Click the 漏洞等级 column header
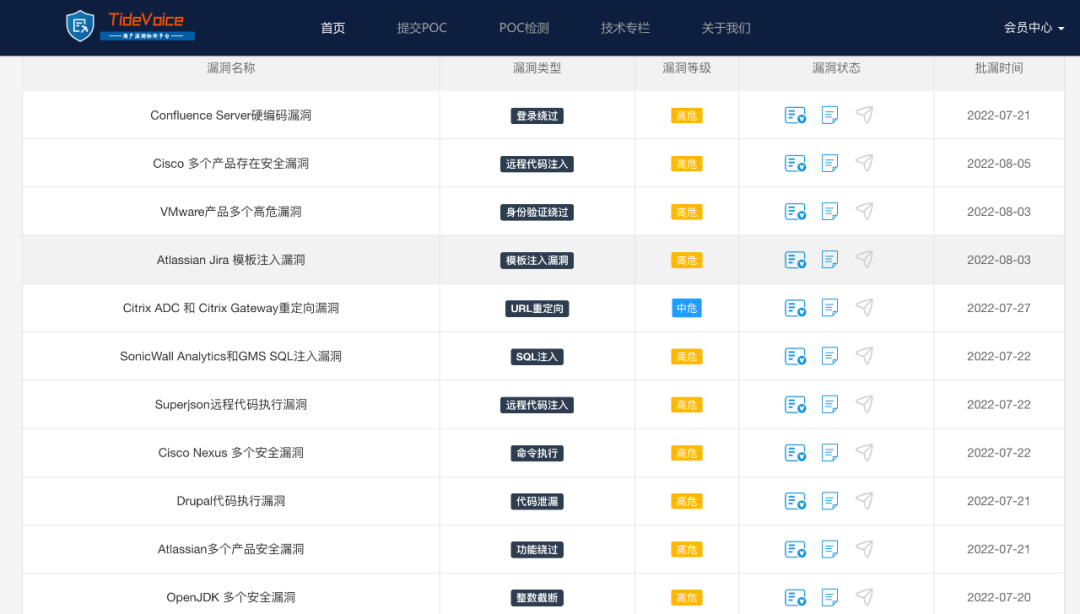 [x=687, y=68]
